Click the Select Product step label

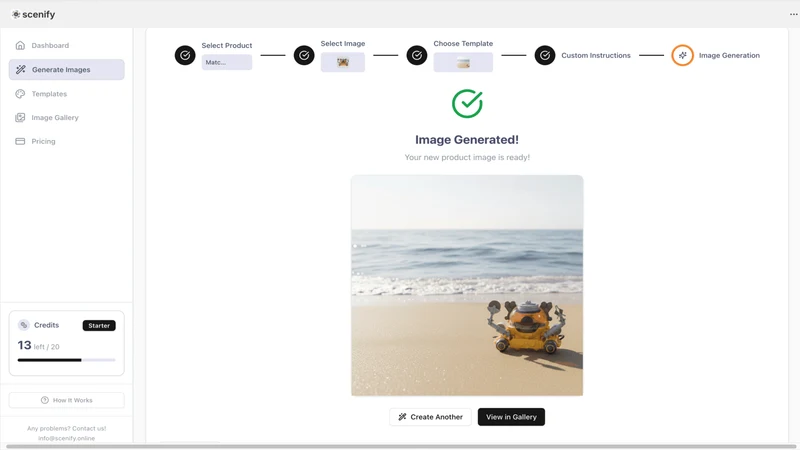(227, 45)
